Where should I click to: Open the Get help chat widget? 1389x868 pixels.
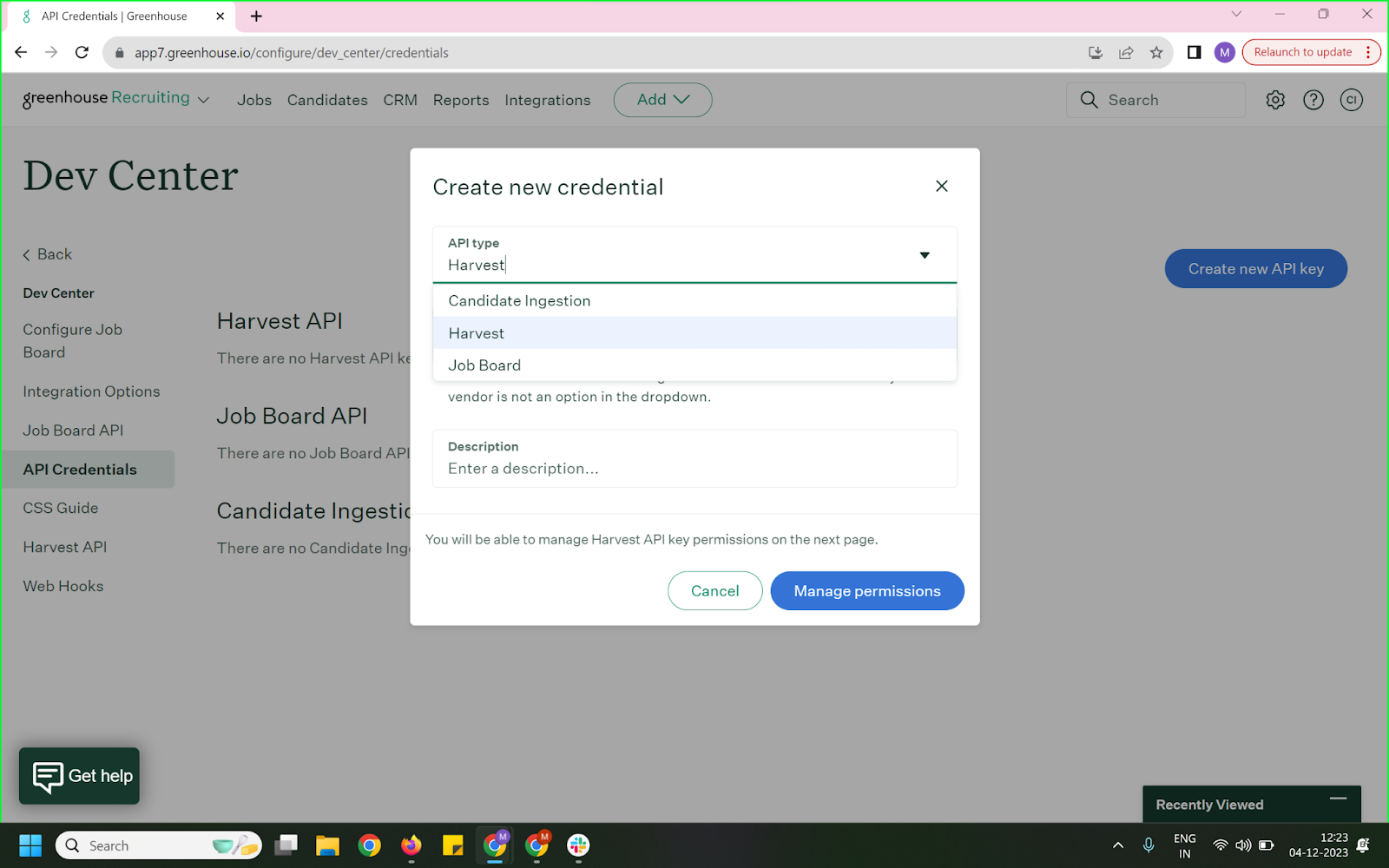pos(79,776)
